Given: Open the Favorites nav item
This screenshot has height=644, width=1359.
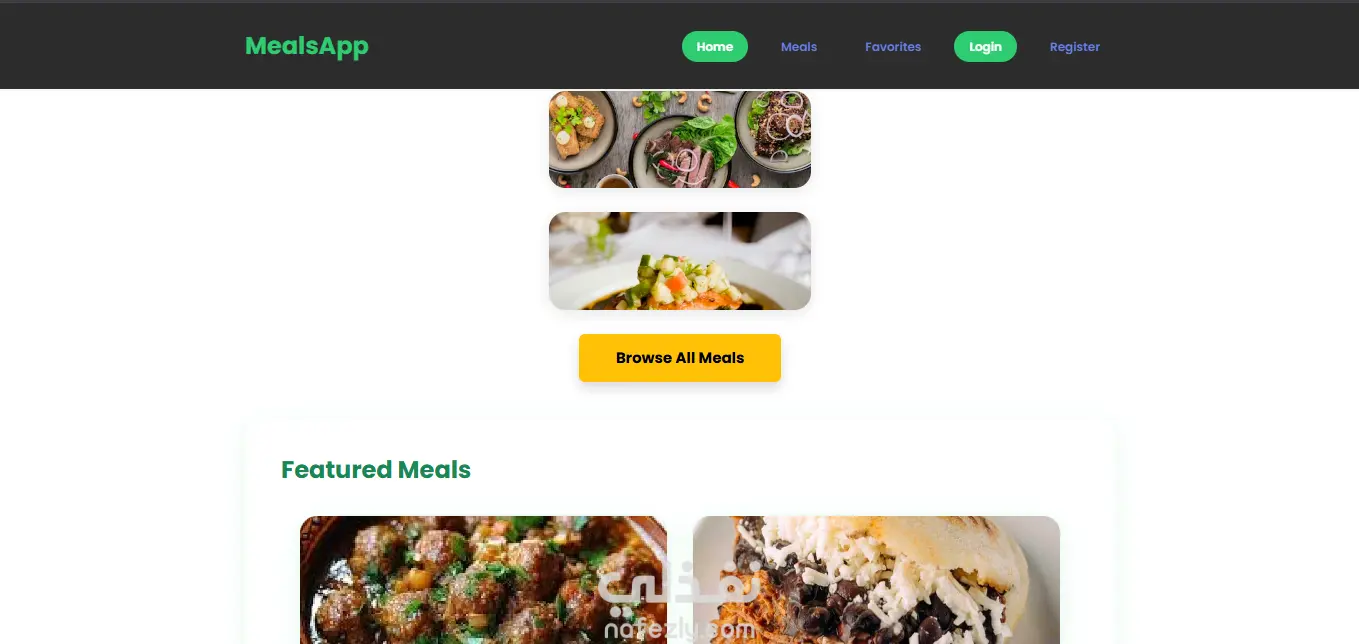Looking at the screenshot, I should (893, 47).
